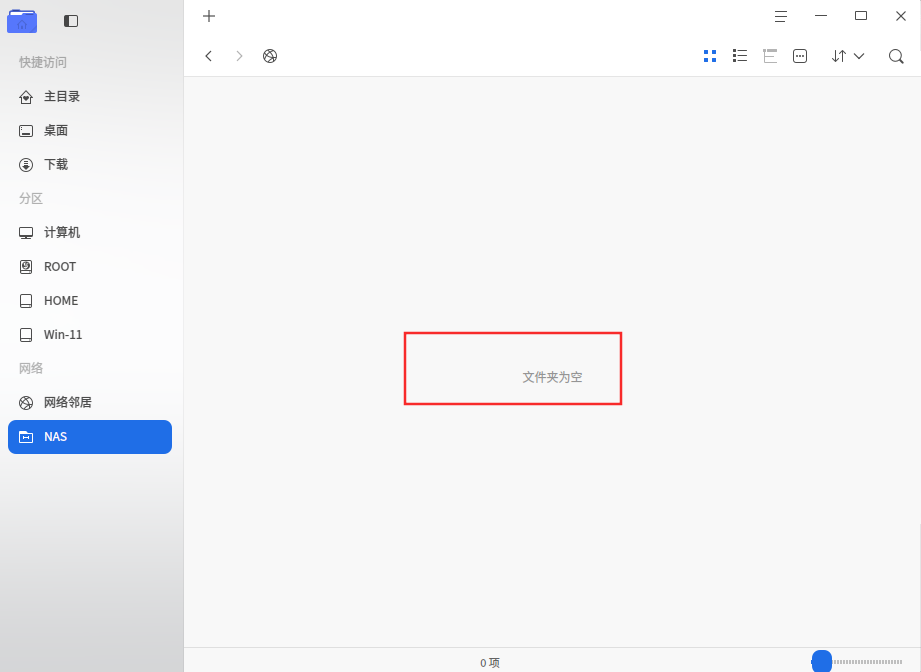Image resolution: width=921 pixels, height=672 pixels.
Task: Toggle the sidebar panel icon
Action: coord(71,21)
